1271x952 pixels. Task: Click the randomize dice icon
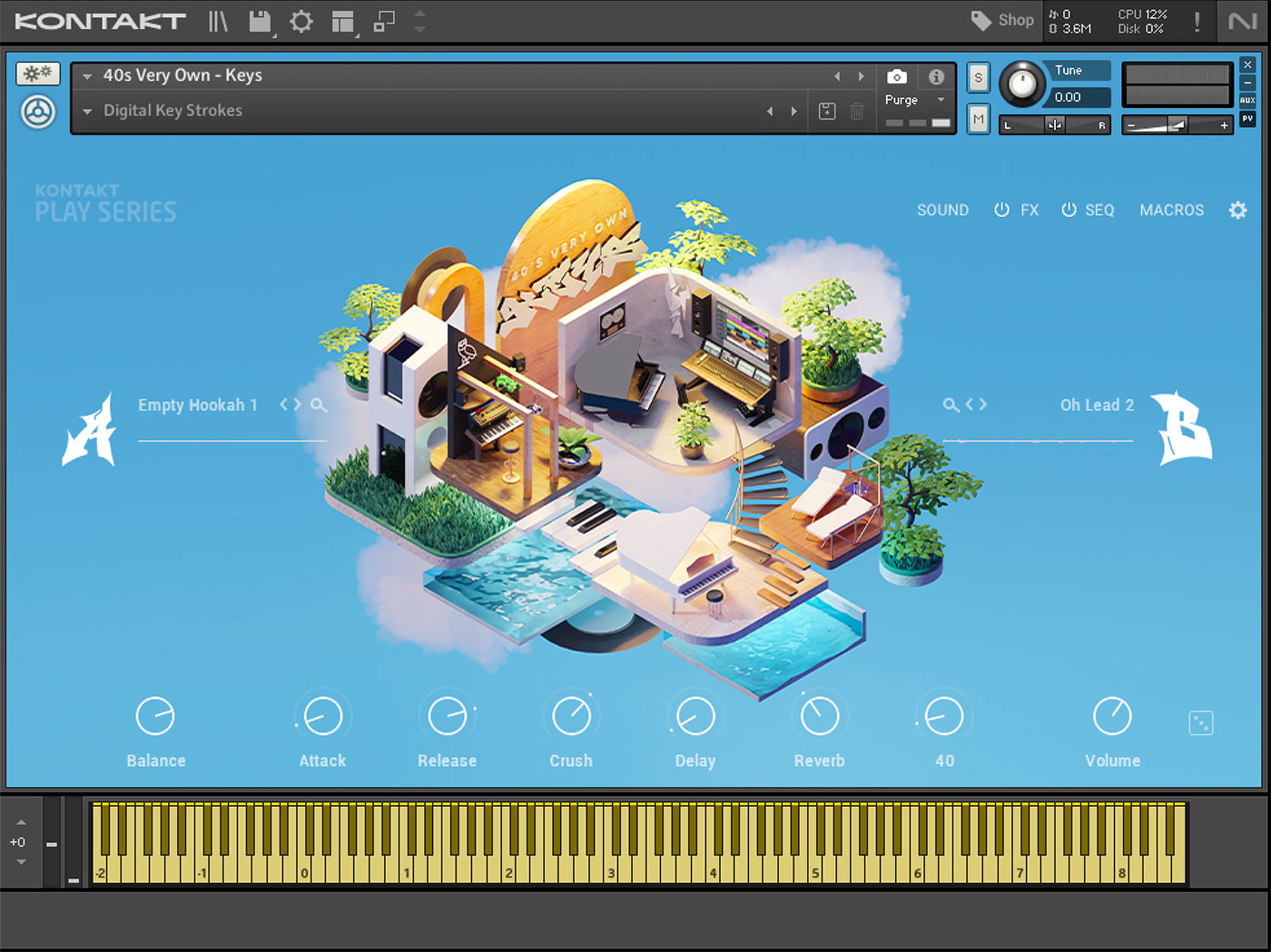1201,723
